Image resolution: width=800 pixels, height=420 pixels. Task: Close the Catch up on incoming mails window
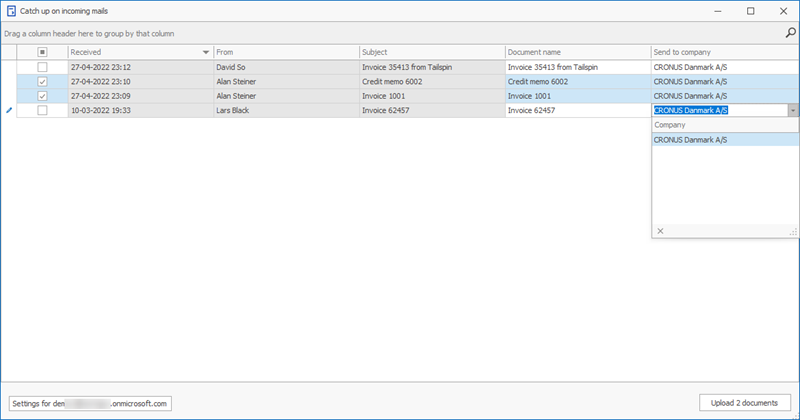783,11
